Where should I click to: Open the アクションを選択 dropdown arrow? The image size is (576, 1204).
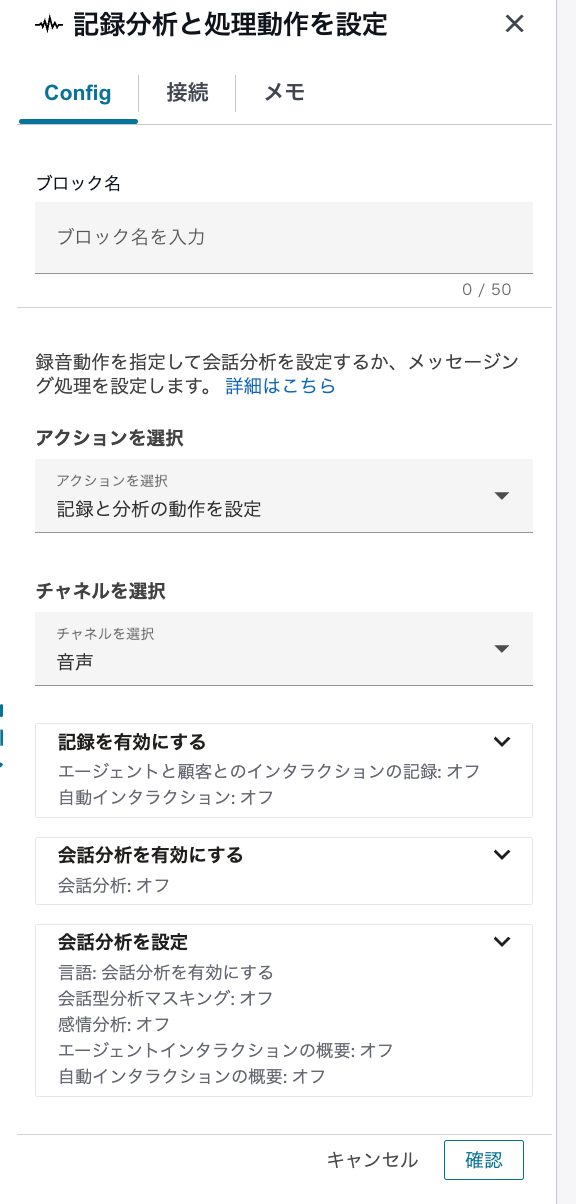(502, 495)
